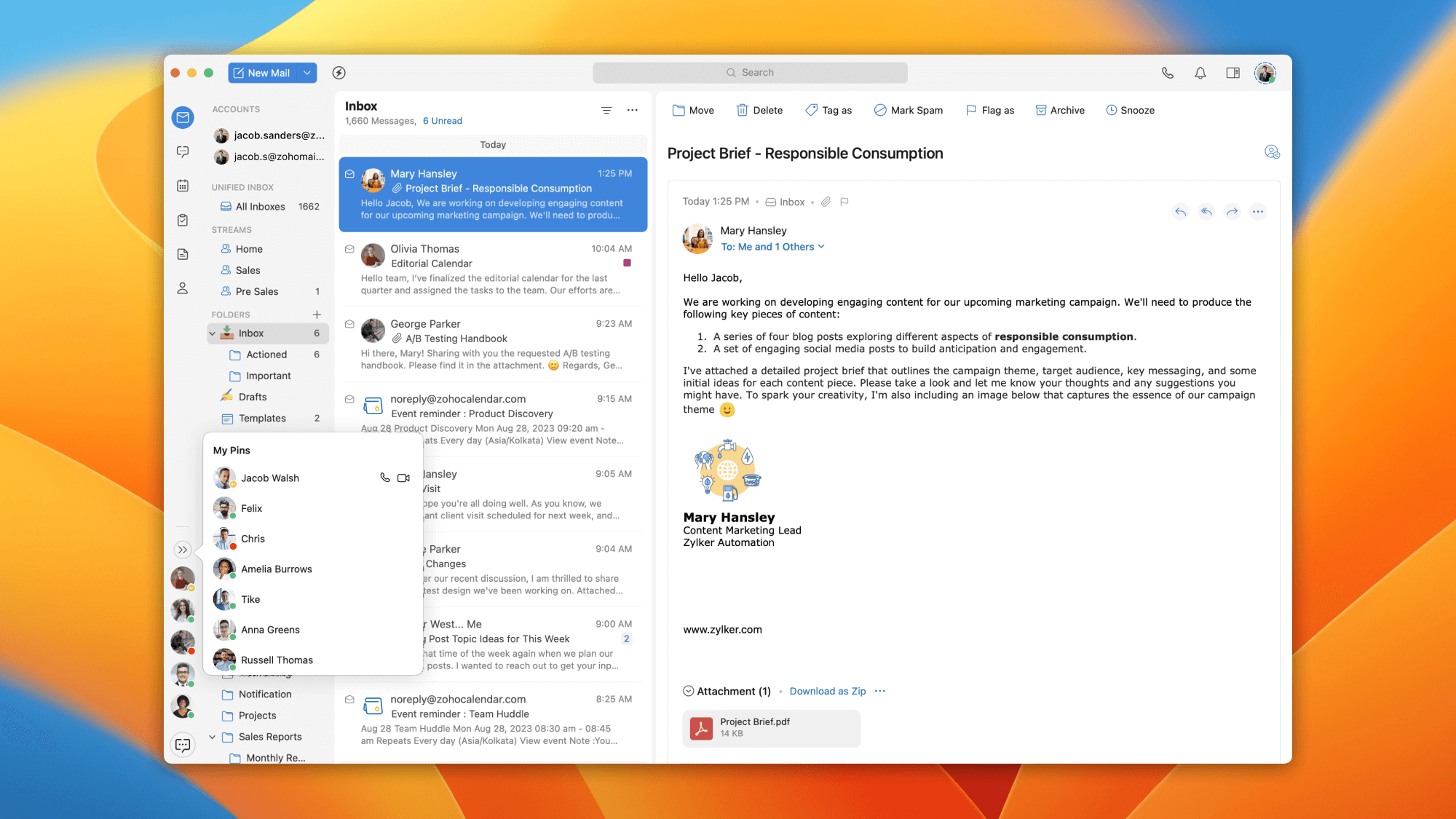Click Tag as in the mail toolbar

click(828, 111)
